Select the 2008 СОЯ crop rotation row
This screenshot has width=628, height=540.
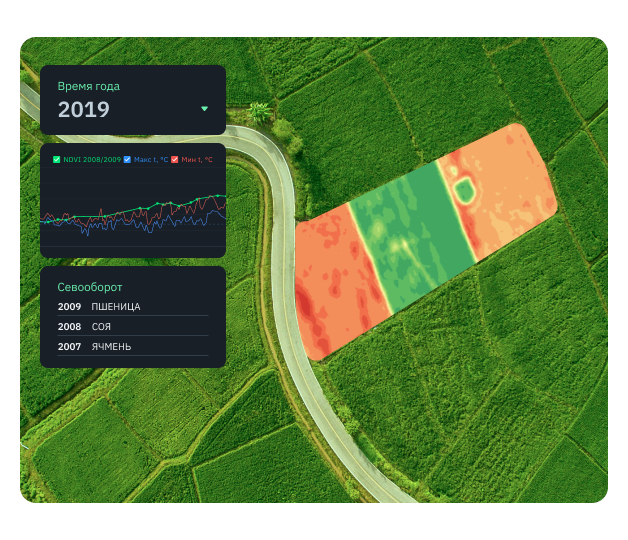(133, 327)
